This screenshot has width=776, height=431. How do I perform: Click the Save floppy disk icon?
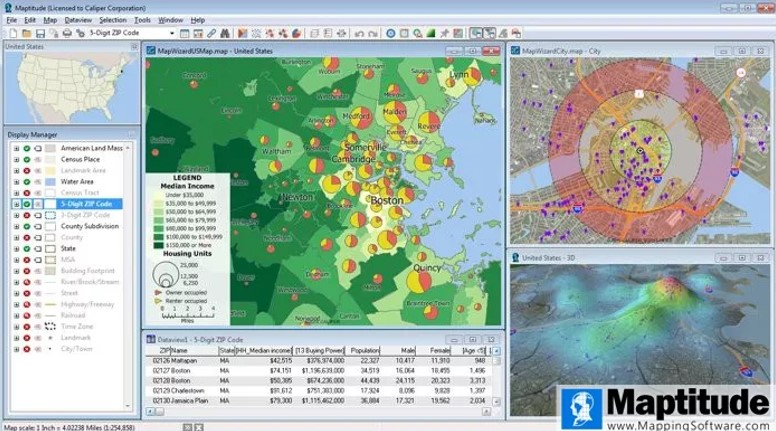pos(40,33)
